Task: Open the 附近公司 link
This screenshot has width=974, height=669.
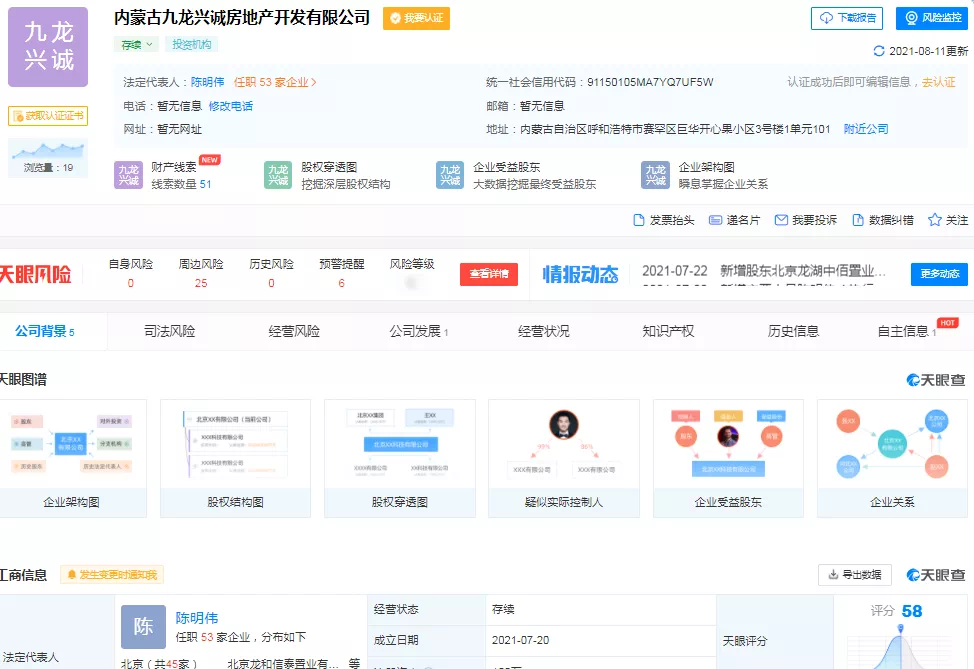Action: [x=866, y=129]
